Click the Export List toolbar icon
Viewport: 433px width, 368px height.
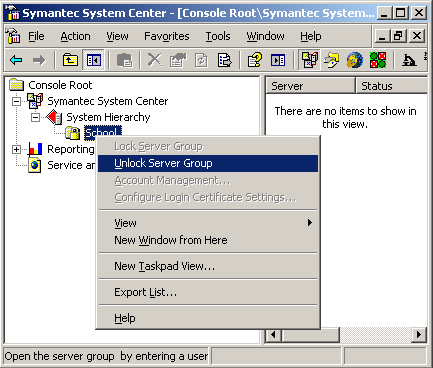click(x=224, y=60)
